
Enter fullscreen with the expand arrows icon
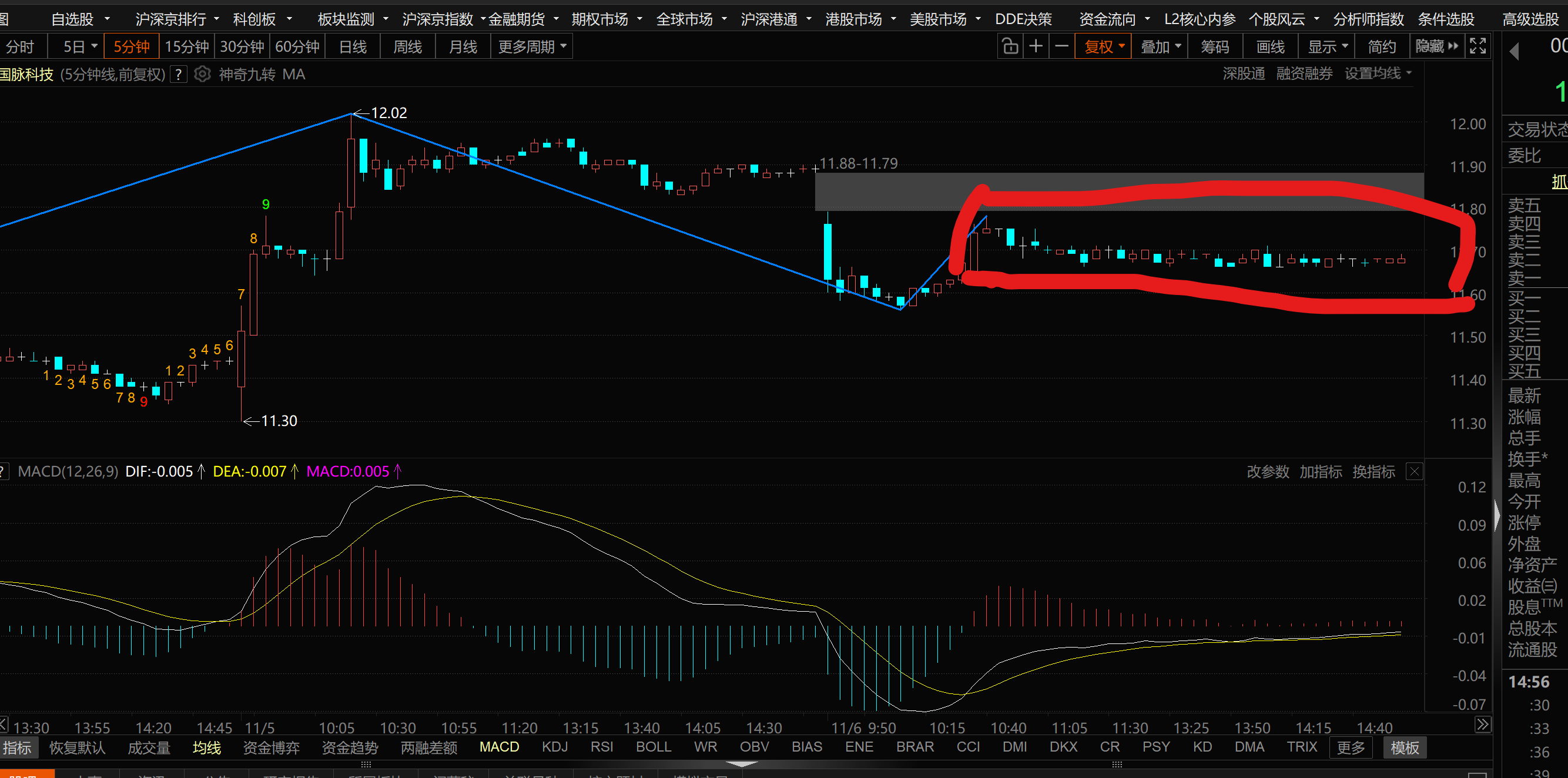[1478, 46]
